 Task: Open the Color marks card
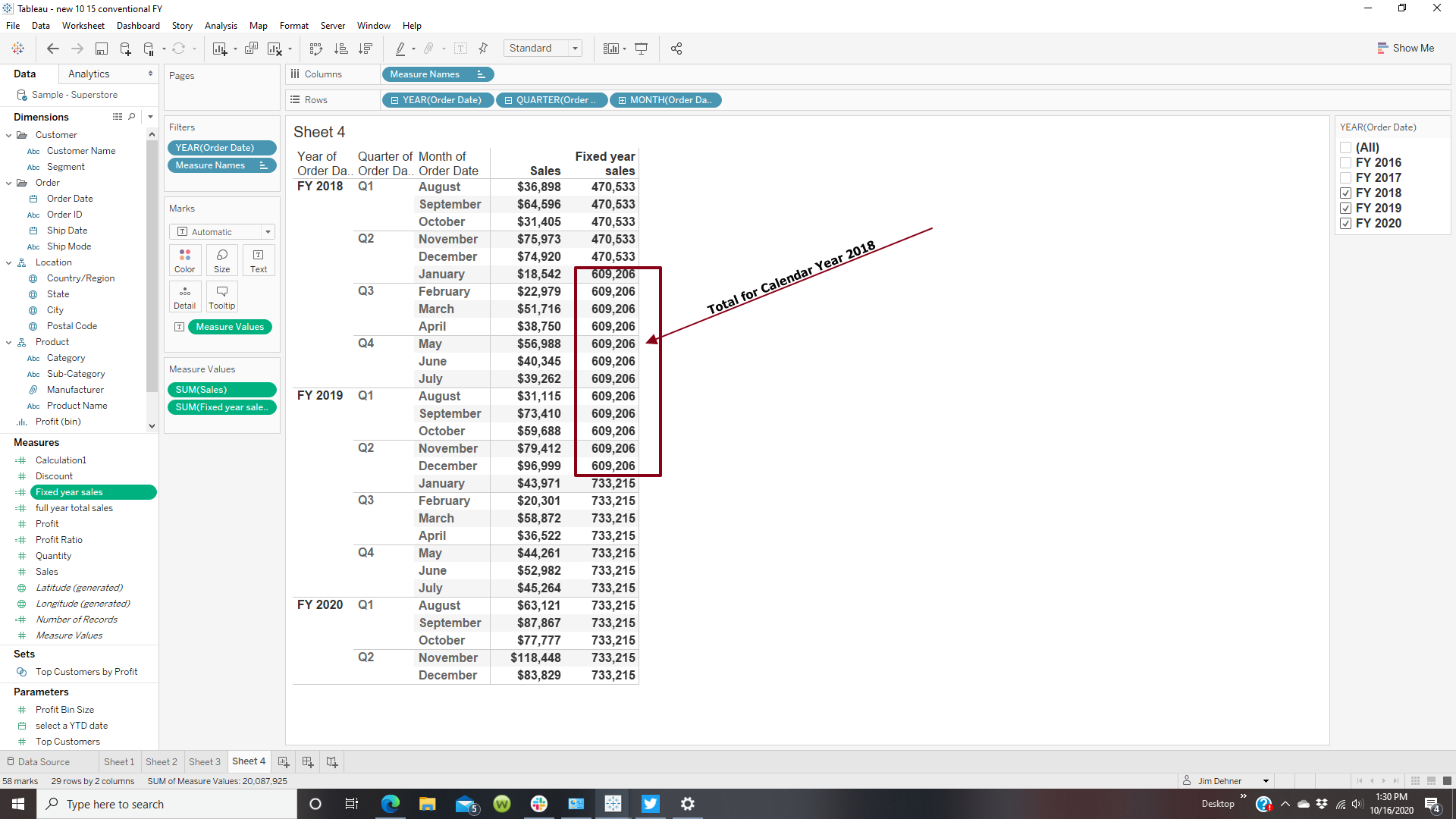tap(184, 260)
